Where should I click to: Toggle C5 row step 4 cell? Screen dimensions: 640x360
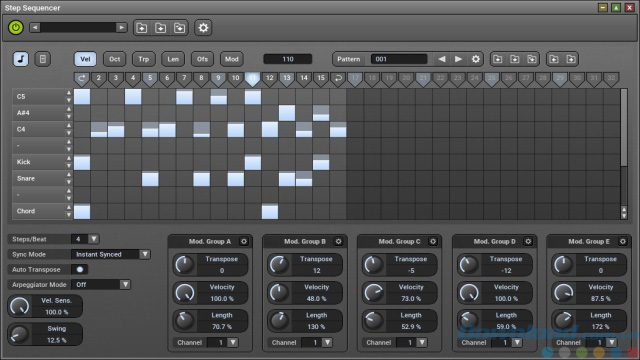(133, 97)
